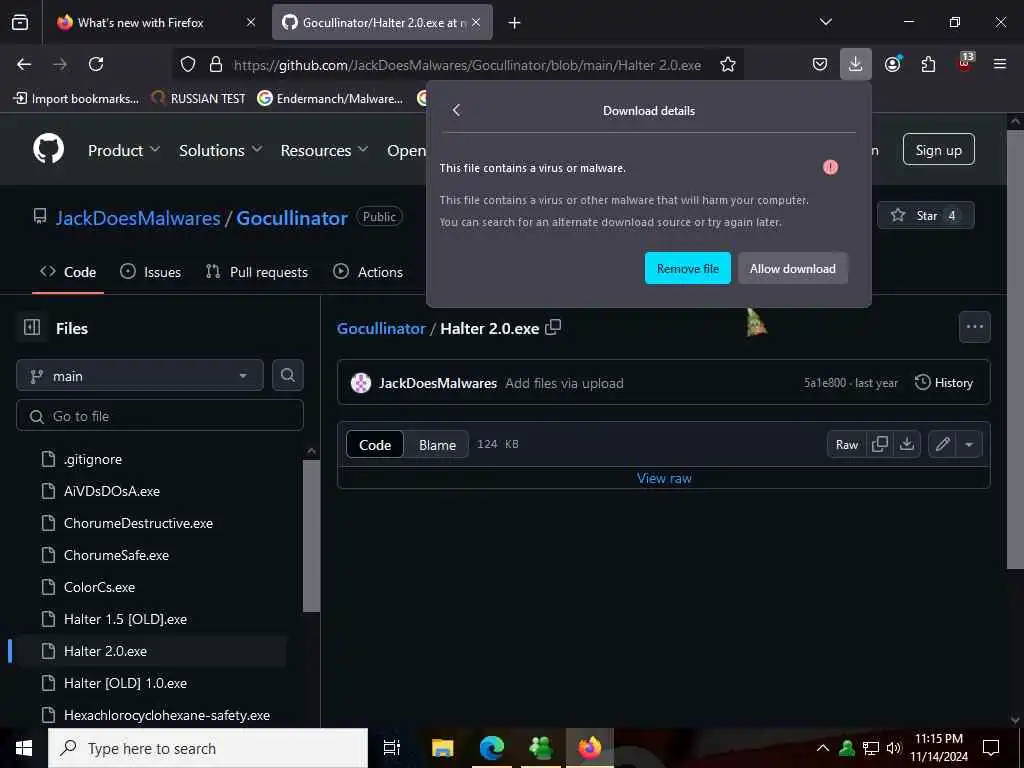Reload the current page
The image size is (1024, 768).
[96, 64]
